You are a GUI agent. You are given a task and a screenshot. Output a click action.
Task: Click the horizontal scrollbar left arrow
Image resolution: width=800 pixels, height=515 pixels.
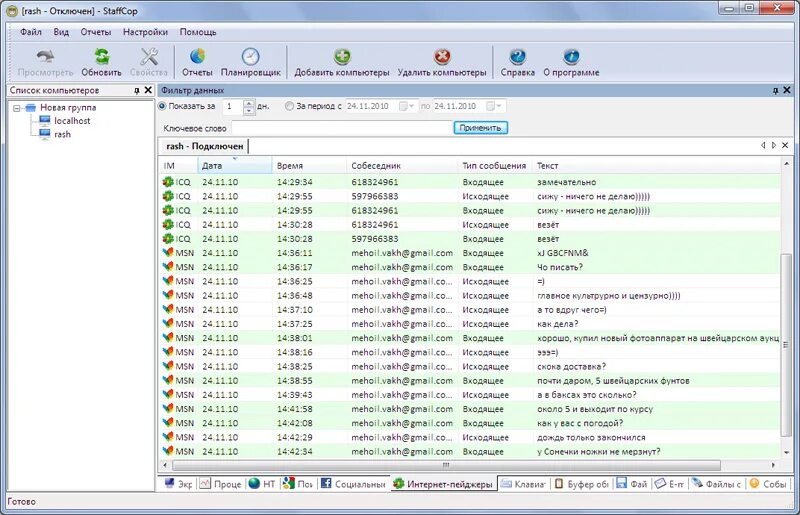[x=165, y=465]
